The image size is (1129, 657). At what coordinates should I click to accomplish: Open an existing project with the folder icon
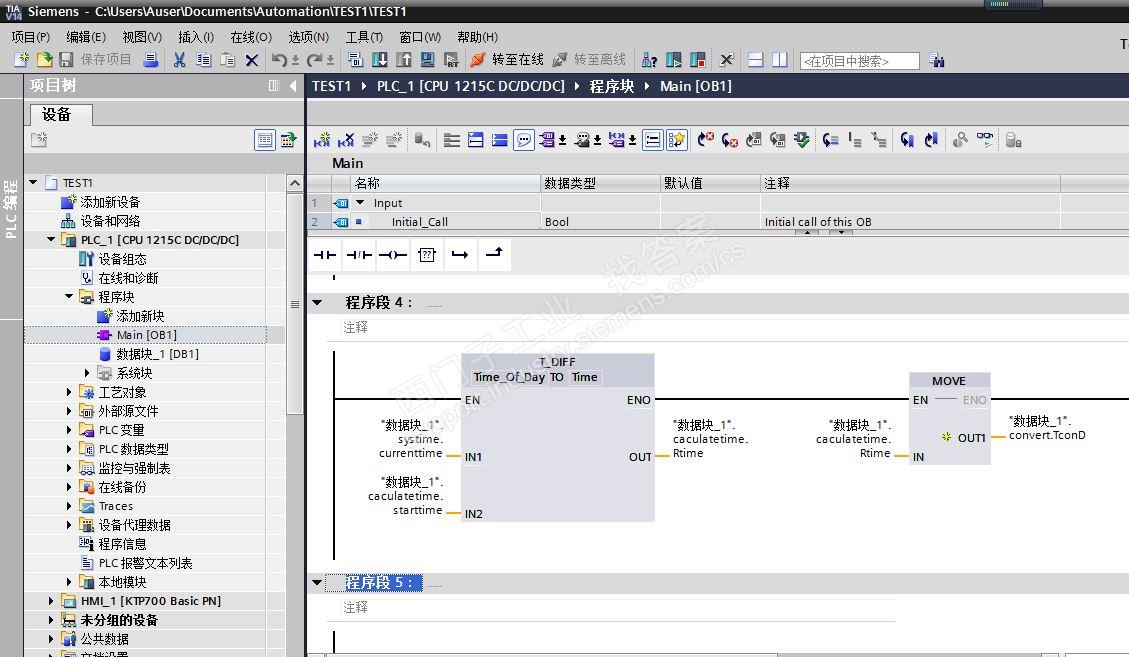(x=44, y=60)
